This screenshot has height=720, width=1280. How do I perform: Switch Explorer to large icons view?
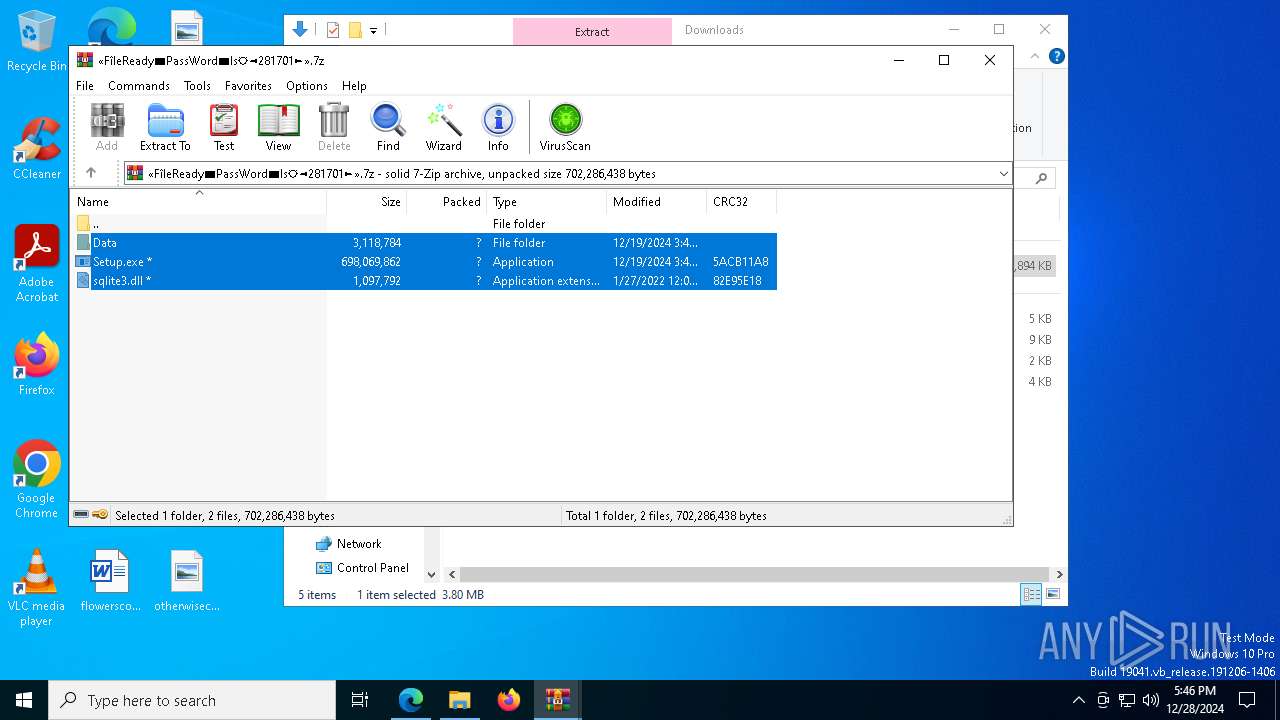click(x=1052, y=594)
